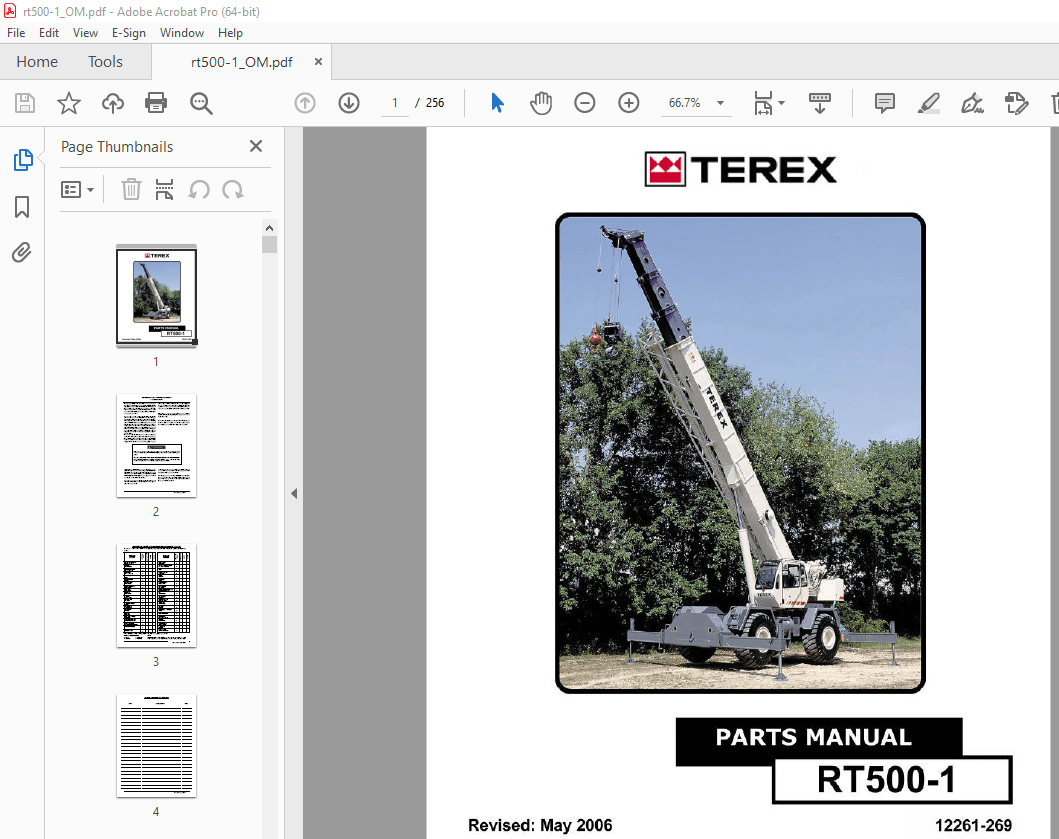Select the Hand tool in the toolbar

pos(541,103)
